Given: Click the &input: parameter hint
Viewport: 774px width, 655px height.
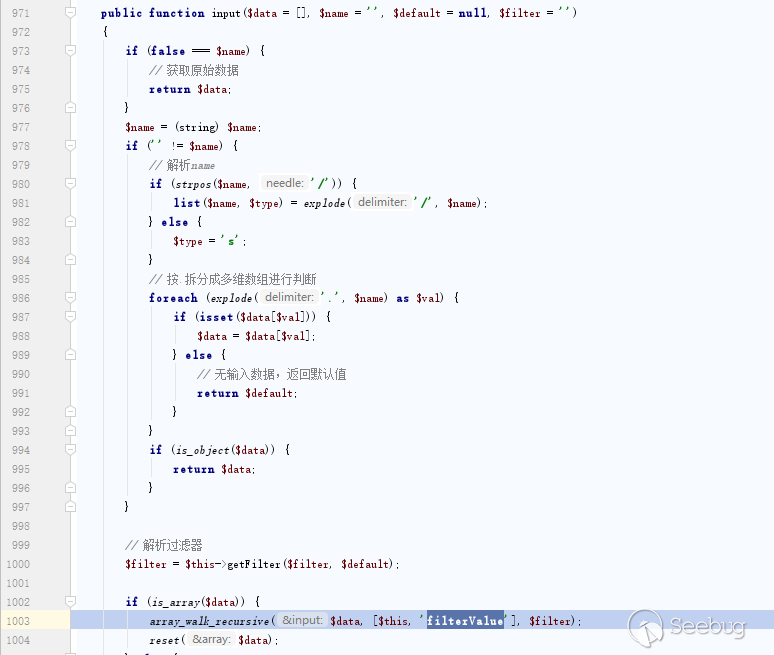Looking at the screenshot, I should 302,620.
